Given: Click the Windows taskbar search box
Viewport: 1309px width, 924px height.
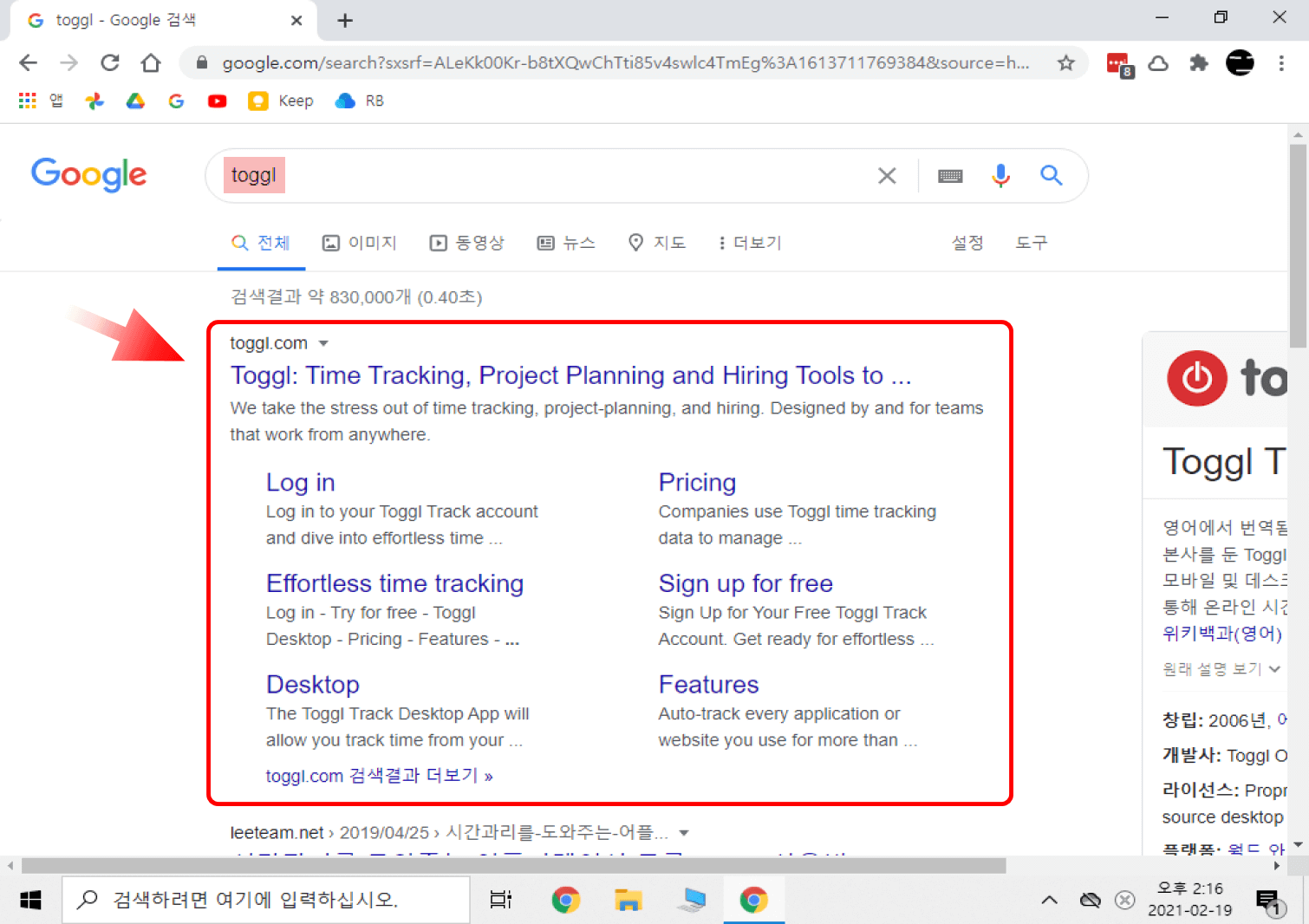Looking at the screenshot, I should (x=265, y=901).
